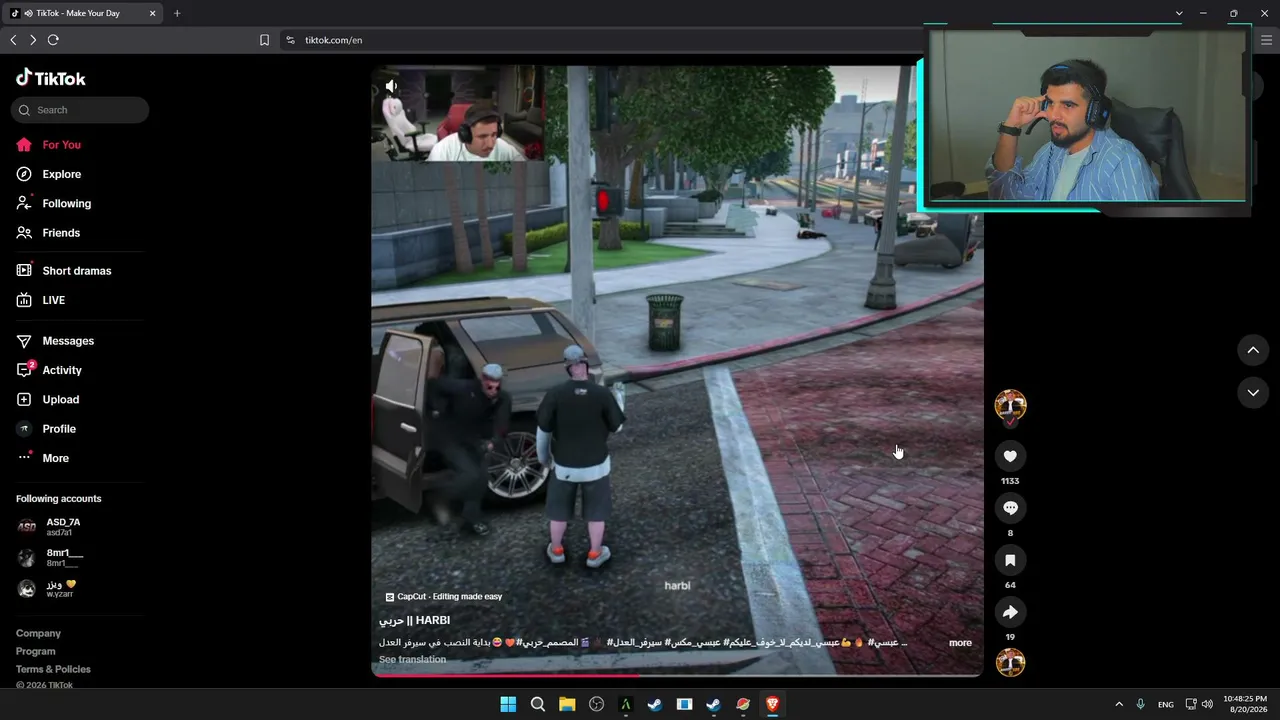Open the sound disc below the share count
Viewport: 1280px width, 720px height.
pos(1010,662)
